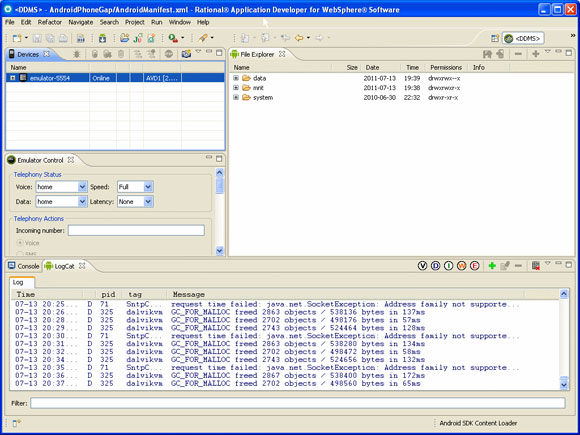Click the Clear Log icon in LogCat
This screenshot has height=435, width=580.
[535, 266]
